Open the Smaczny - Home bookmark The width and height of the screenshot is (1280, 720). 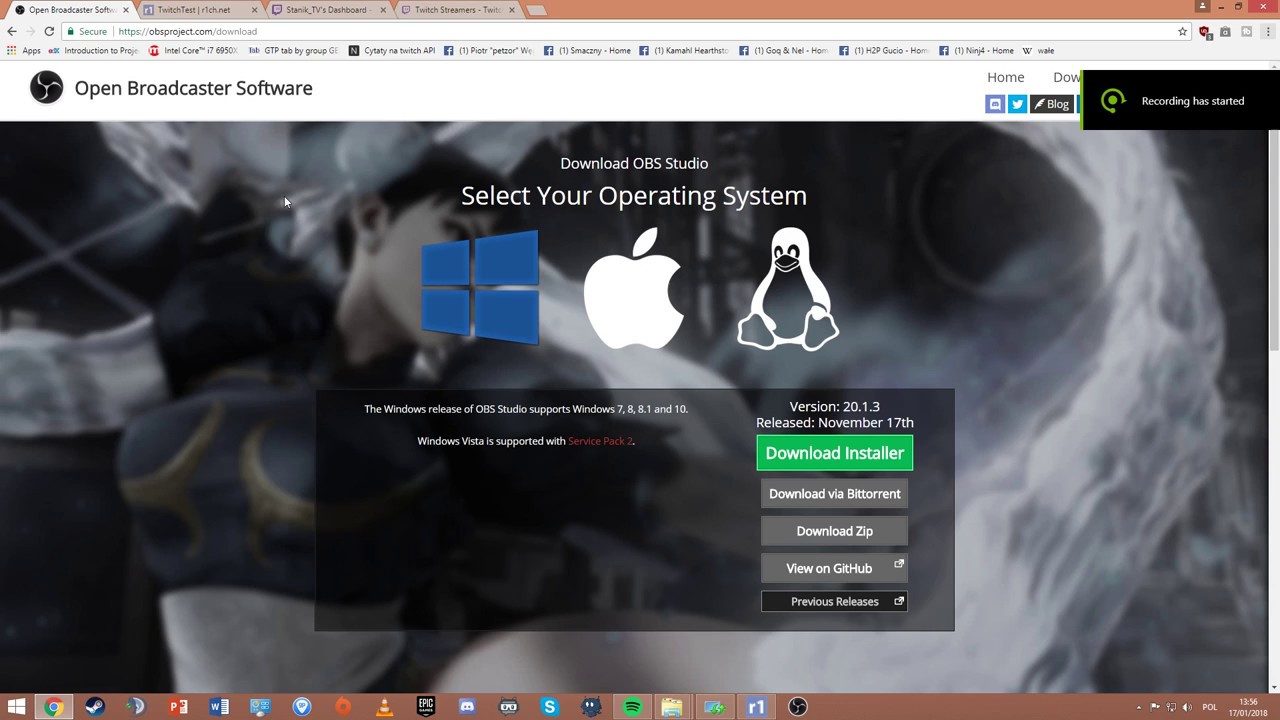coord(587,51)
